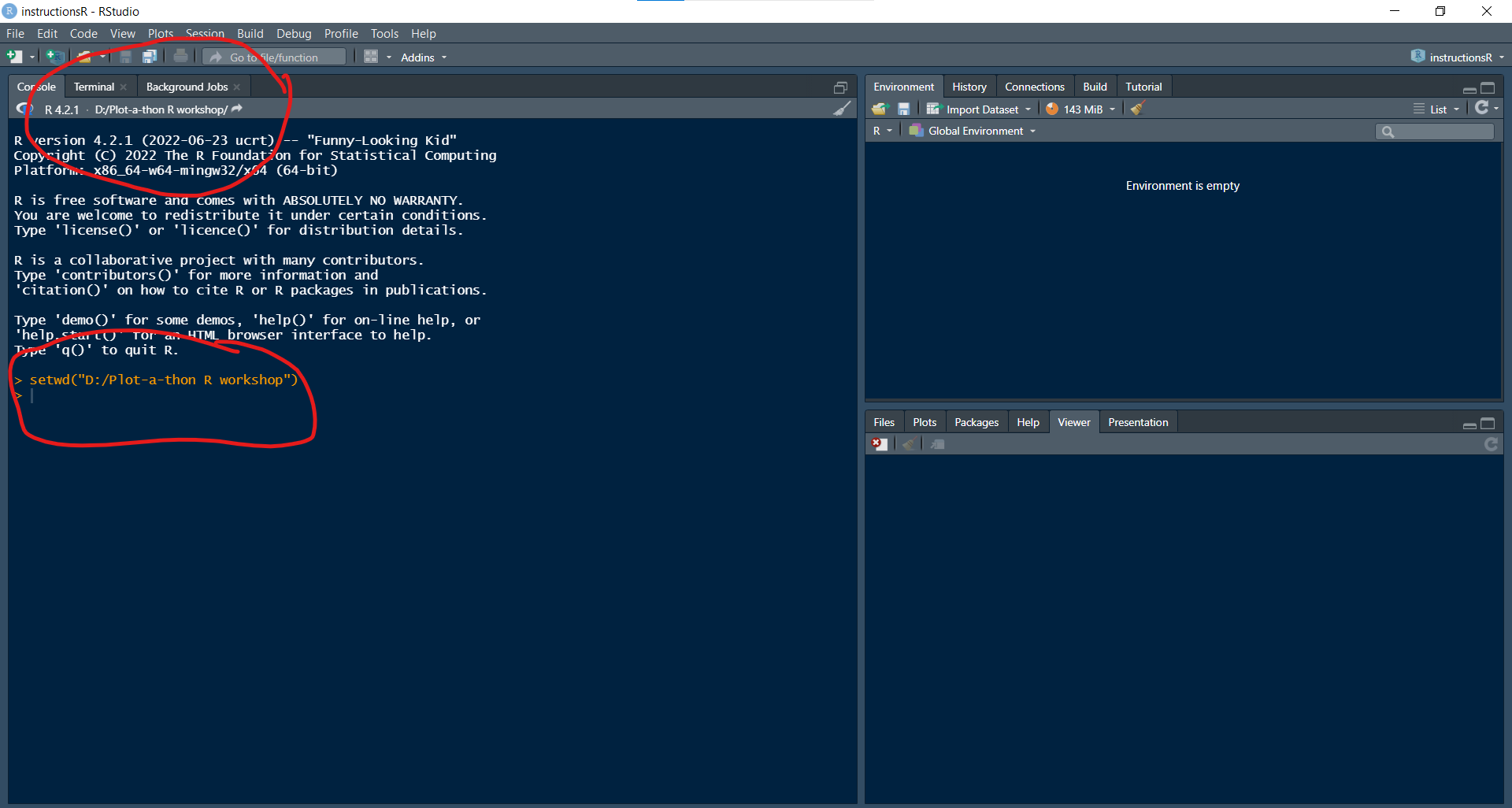Switch to the Console tab

pyautogui.click(x=36, y=87)
